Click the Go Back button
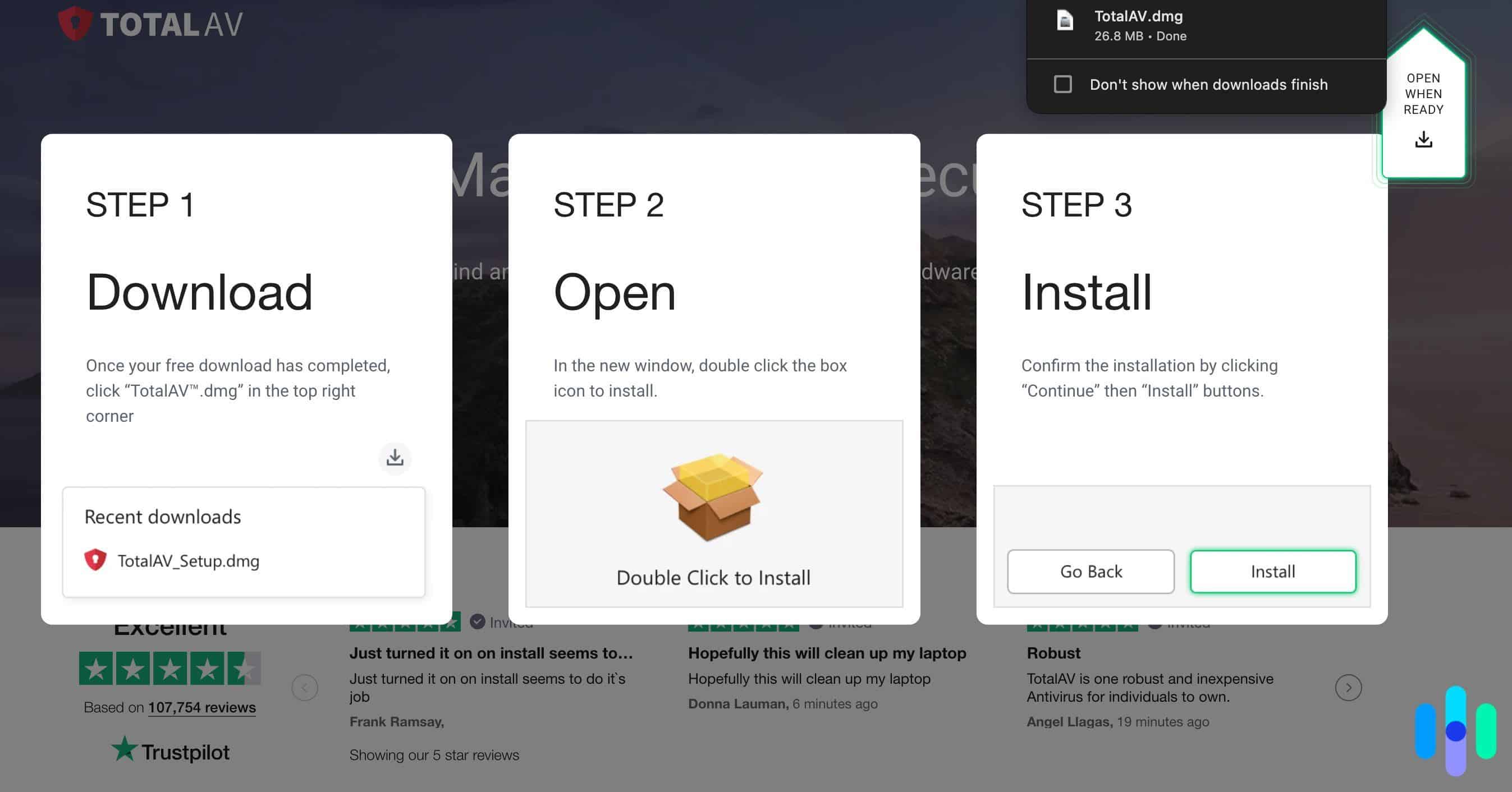Image resolution: width=1512 pixels, height=792 pixels. 1091,571
